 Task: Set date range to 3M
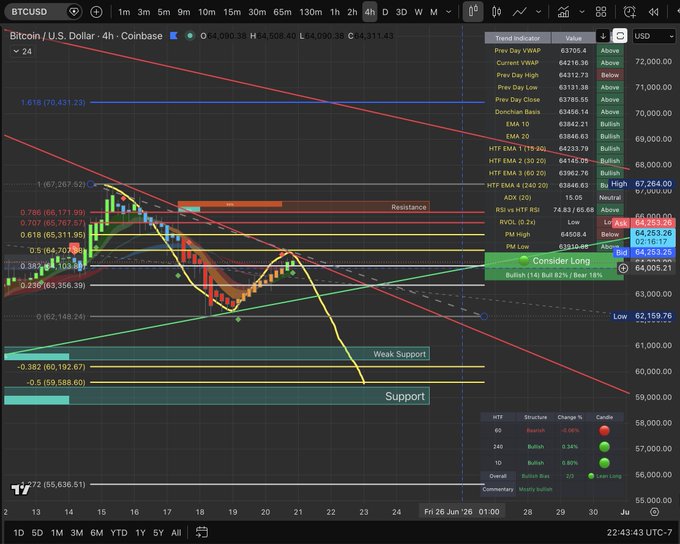(77, 532)
